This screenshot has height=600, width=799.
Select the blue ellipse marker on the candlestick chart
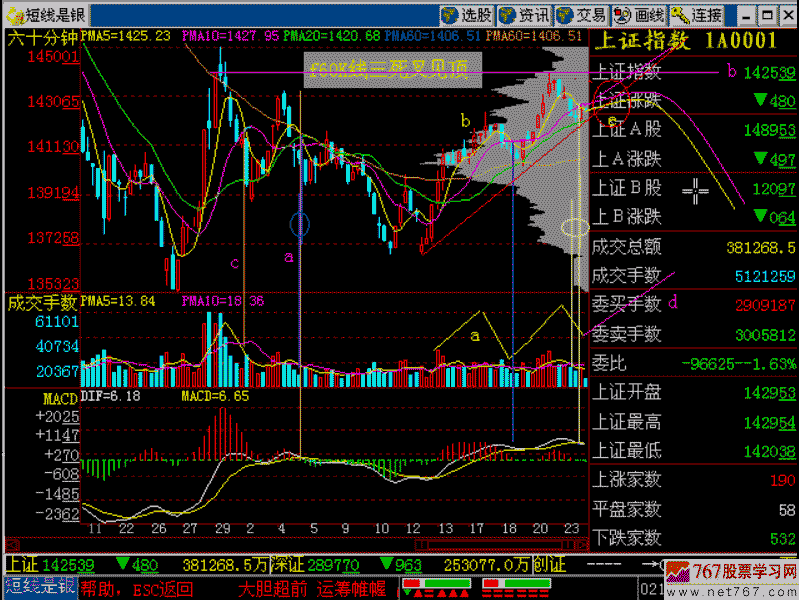pos(299,225)
